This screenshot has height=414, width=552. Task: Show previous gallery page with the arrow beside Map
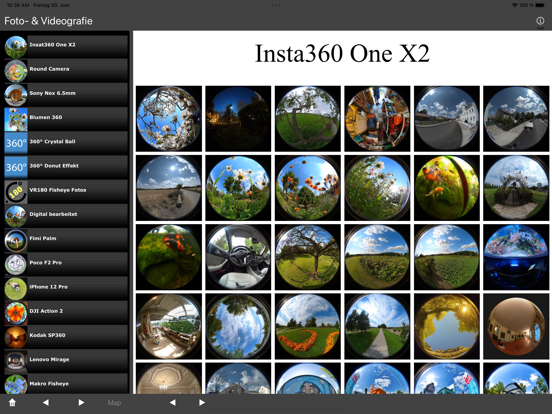172,402
